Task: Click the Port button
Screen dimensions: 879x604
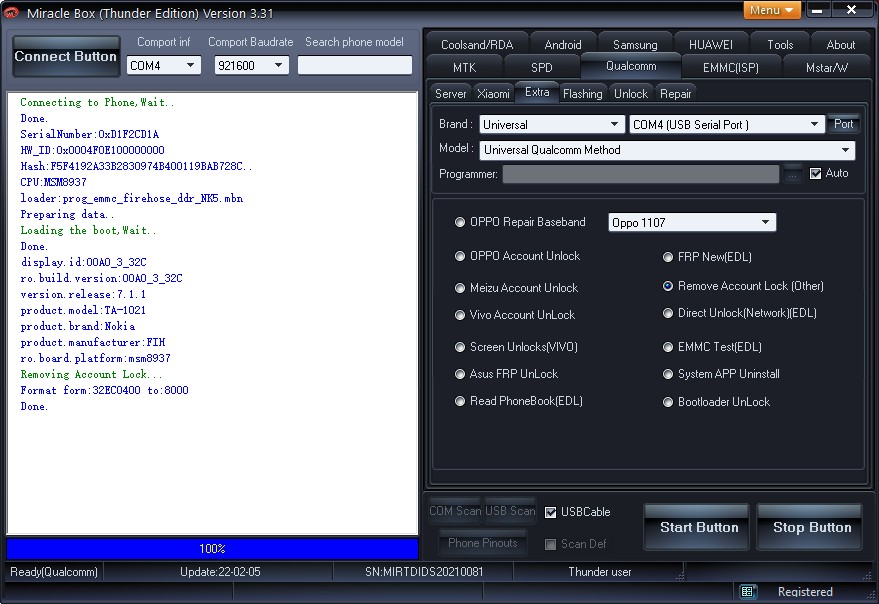Action: [844, 124]
